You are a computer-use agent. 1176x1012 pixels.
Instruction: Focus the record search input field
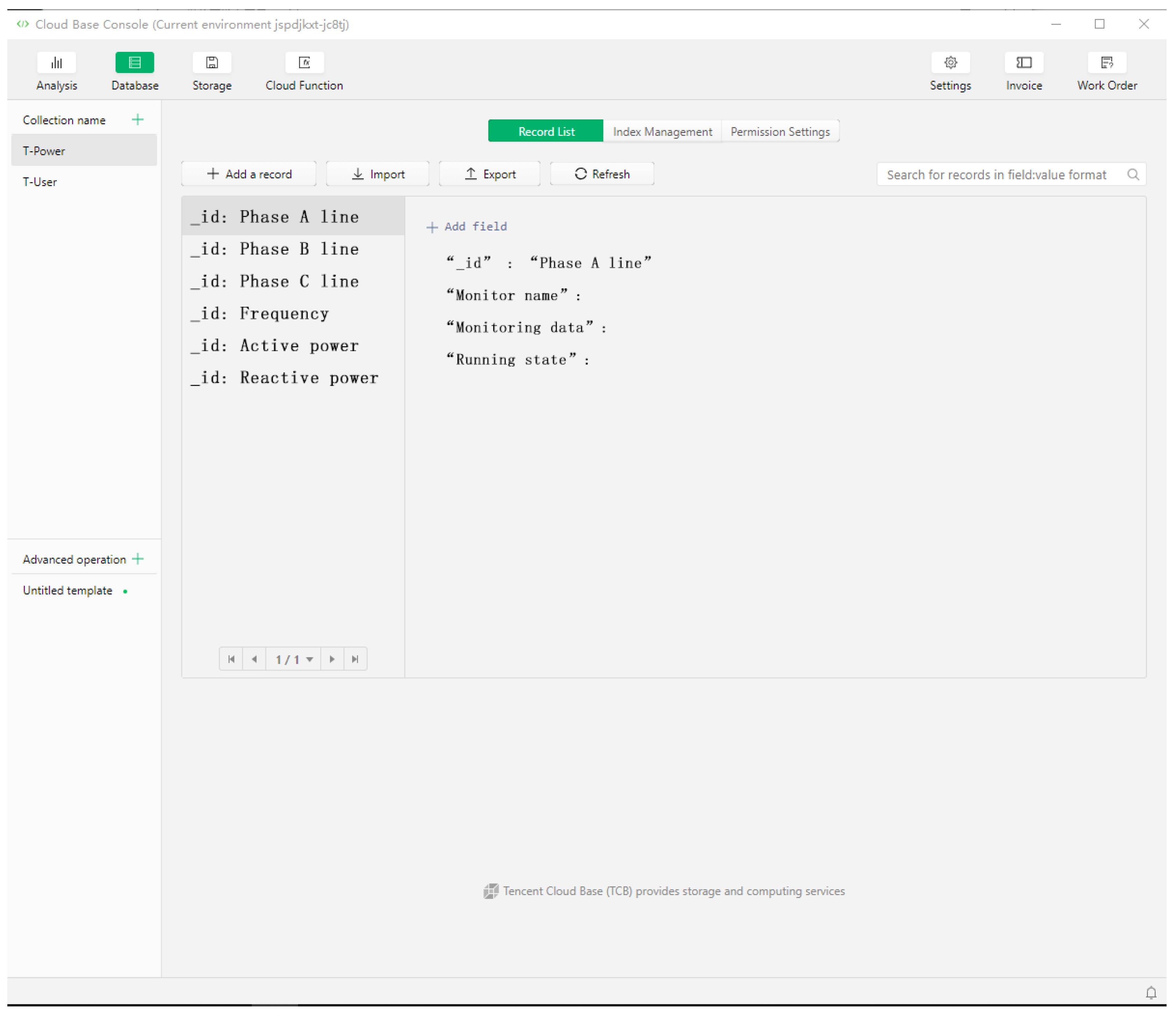996,174
